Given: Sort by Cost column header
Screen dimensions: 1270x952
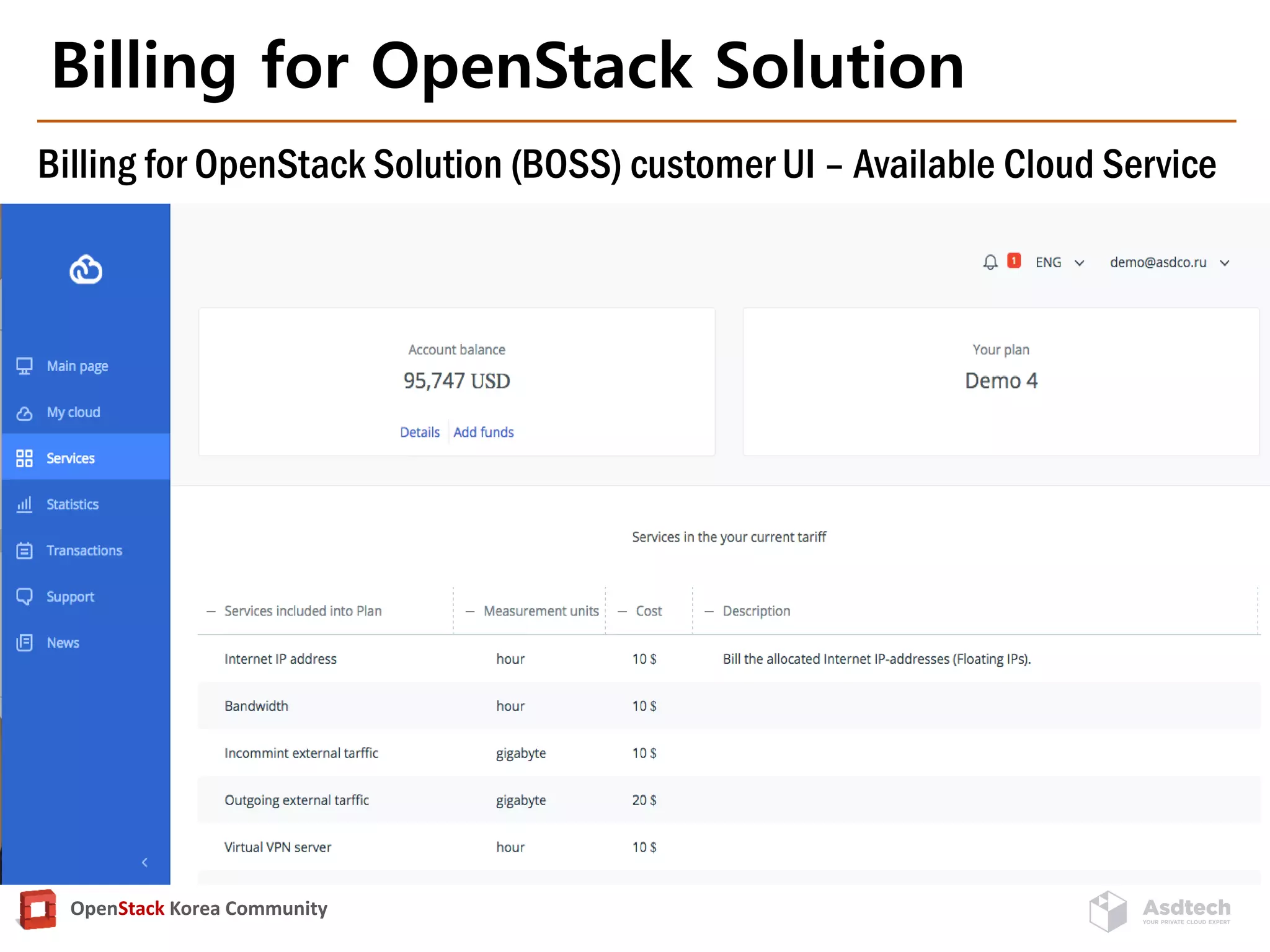Looking at the screenshot, I should tap(649, 611).
